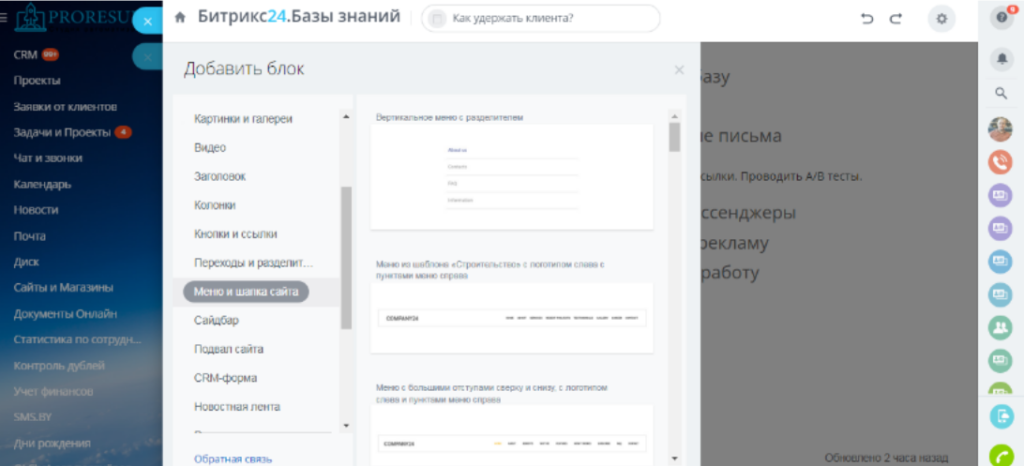Click the PRORESULT logo
This screenshot has height=466, width=1024.
pos(72,18)
